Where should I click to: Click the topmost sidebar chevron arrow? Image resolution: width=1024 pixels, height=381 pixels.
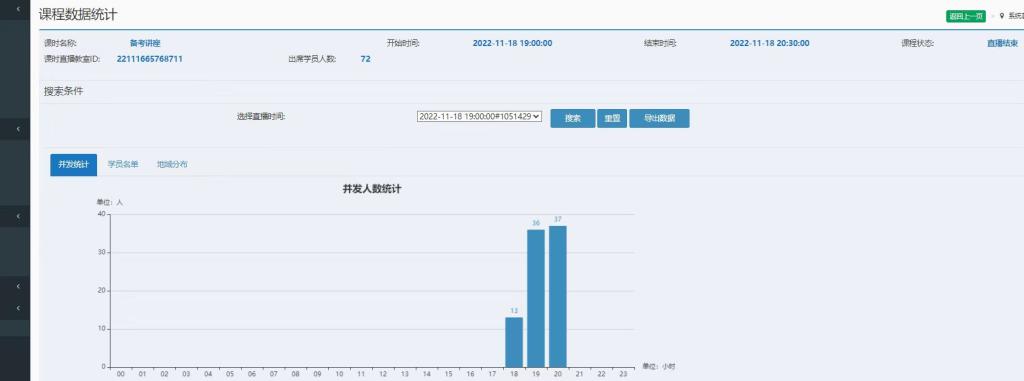coord(18,9)
